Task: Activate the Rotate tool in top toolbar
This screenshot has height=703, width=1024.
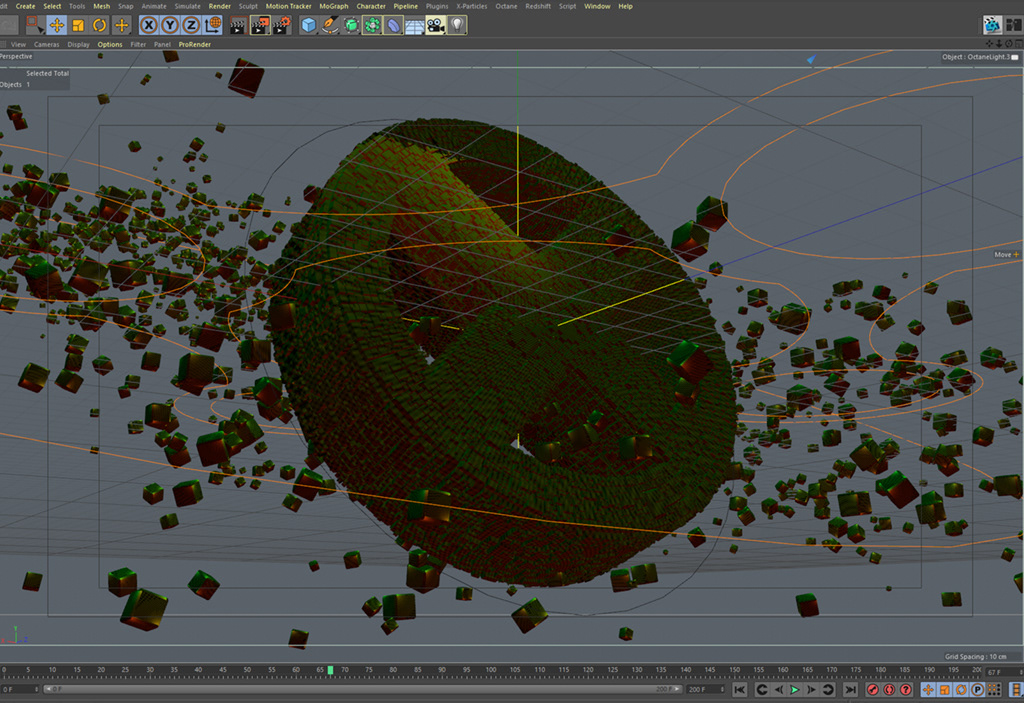Action: (x=100, y=25)
